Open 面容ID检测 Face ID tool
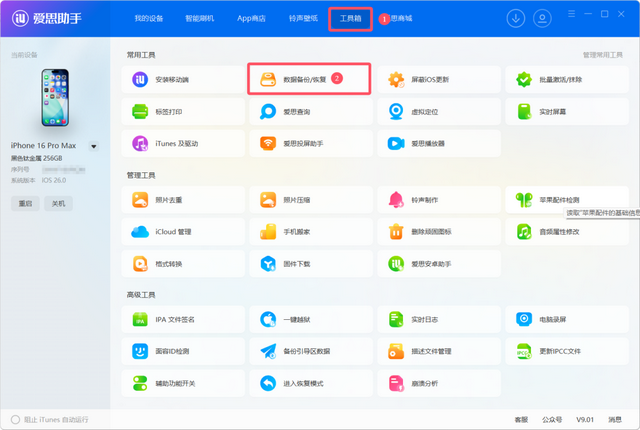Screen dimensions: 640x430 183,351
